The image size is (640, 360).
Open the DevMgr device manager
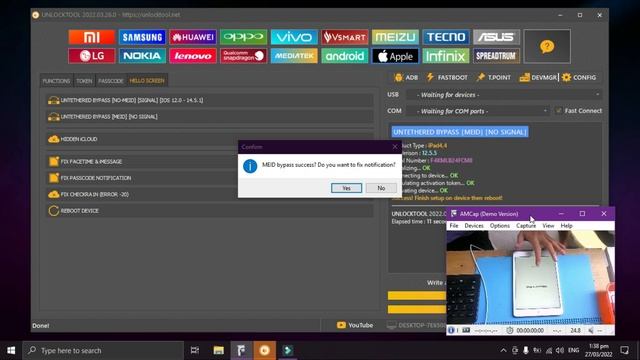pyautogui.click(x=538, y=77)
